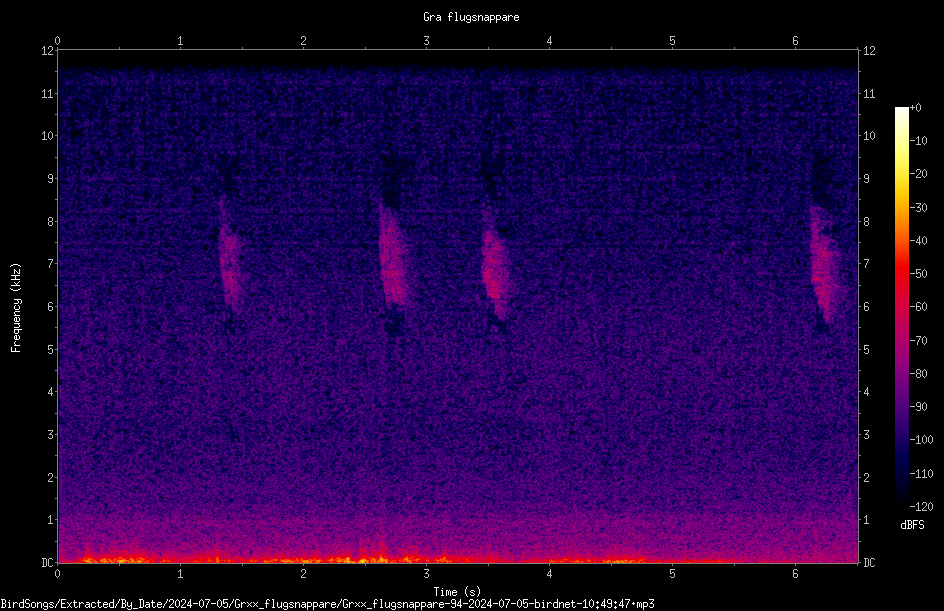944x611 pixels.
Task: Click '12' on the right frequency axis
Action: coord(869,51)
